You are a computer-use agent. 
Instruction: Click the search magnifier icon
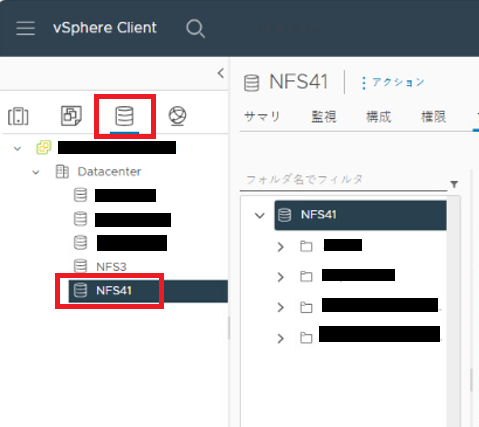click(x=195, y=29)
